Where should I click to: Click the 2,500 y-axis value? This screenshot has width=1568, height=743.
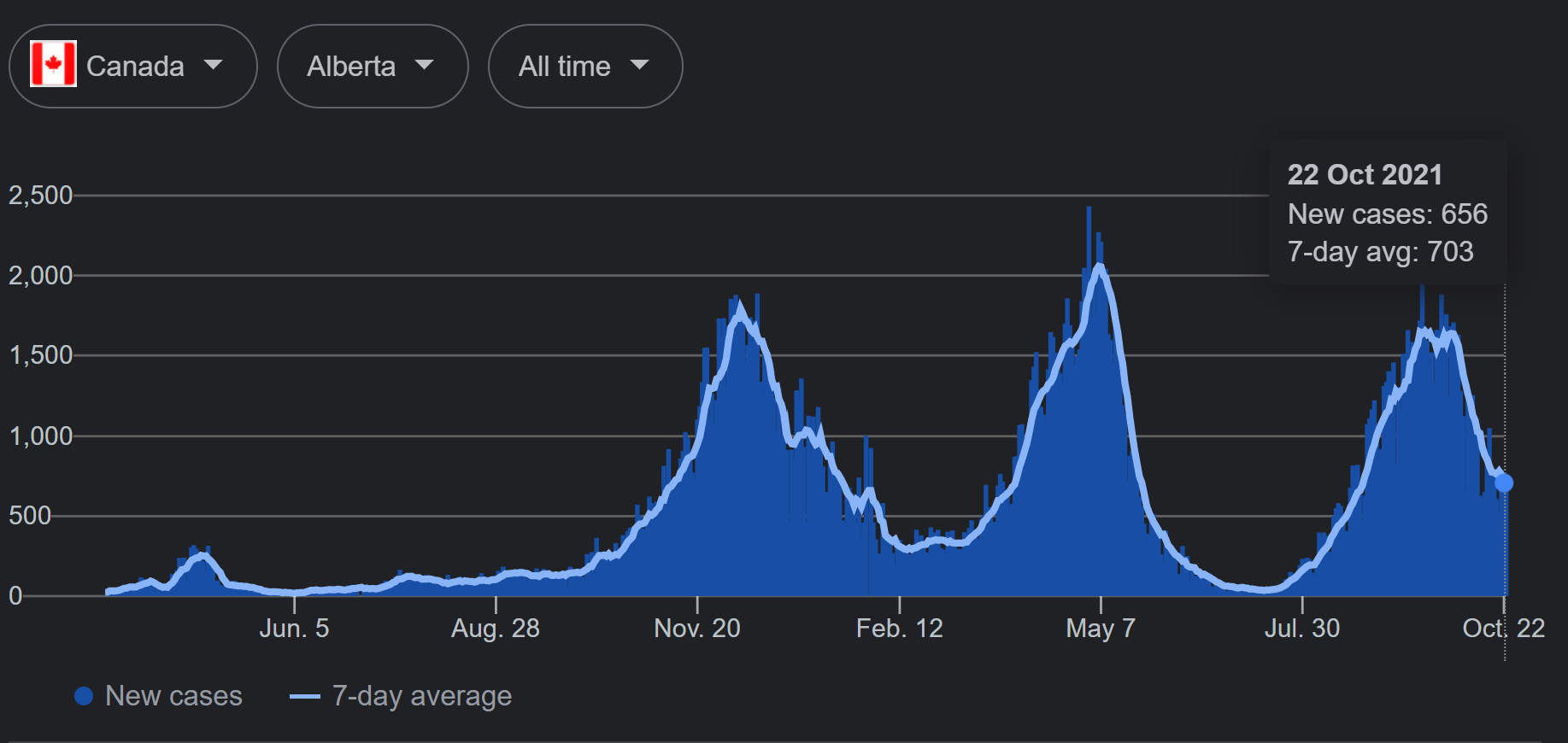41,196
